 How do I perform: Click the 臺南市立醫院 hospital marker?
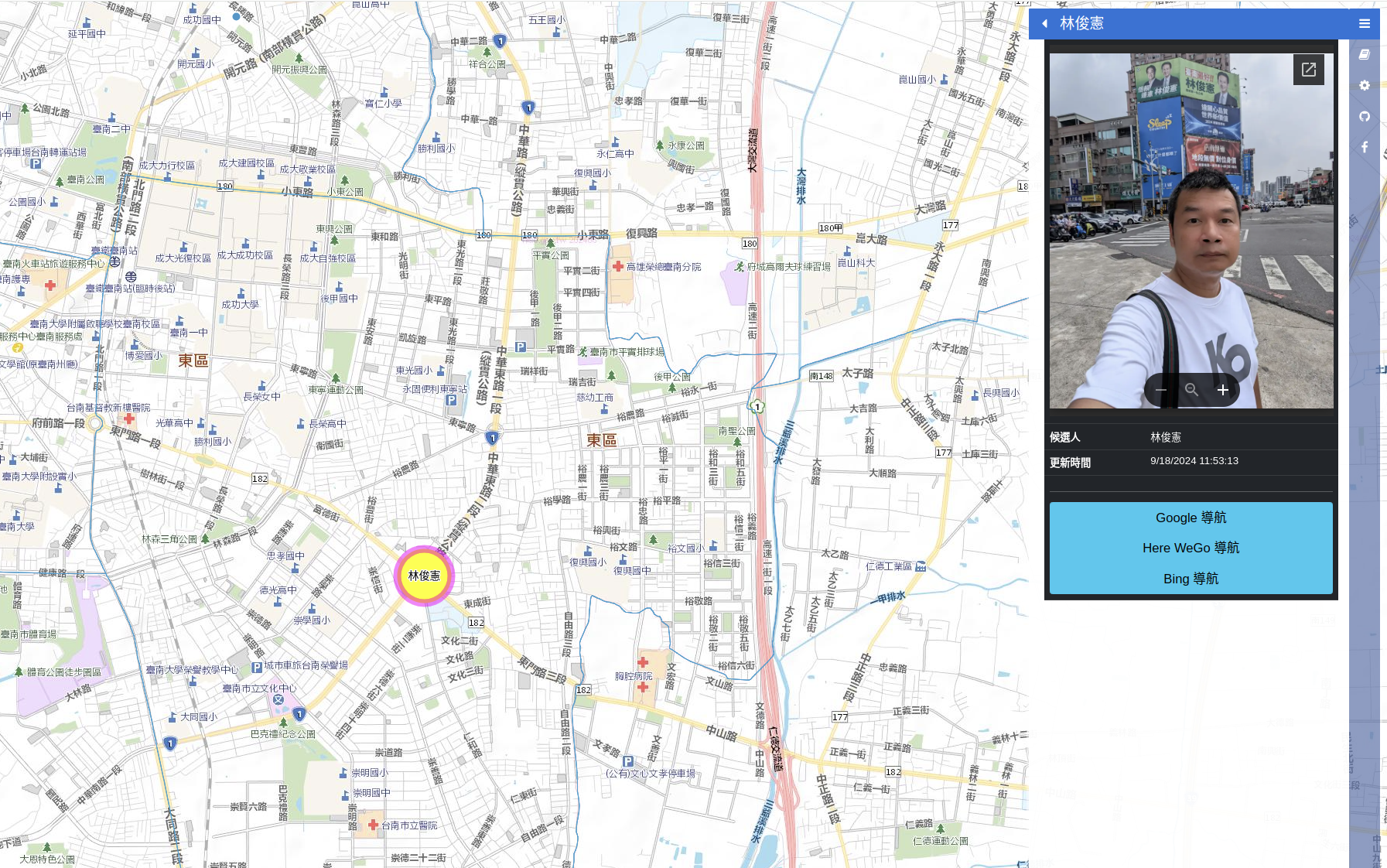(373, 825)
